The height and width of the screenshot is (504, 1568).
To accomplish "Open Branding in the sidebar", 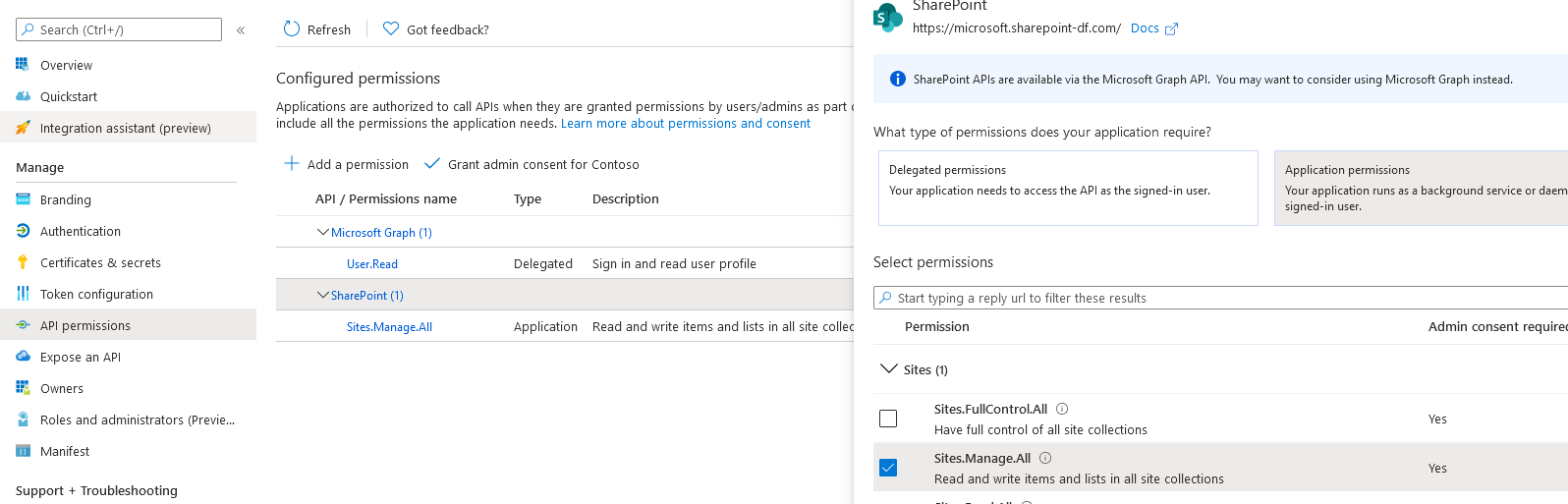I will 66,199.
